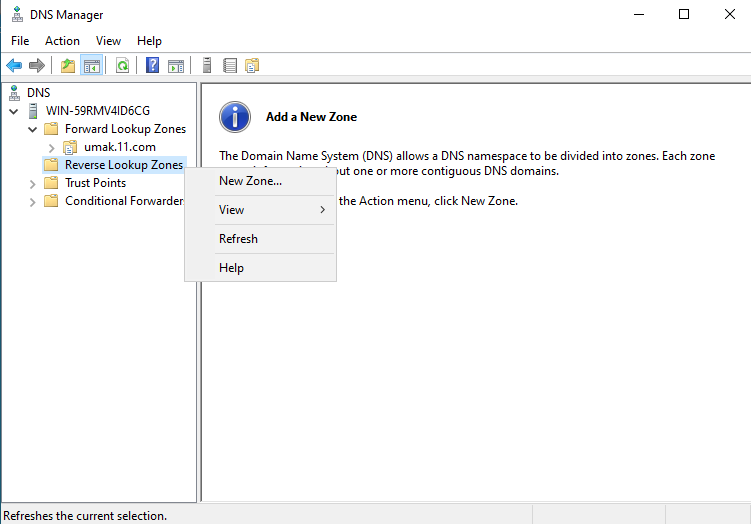Select umak.11.com zone label

120,147
